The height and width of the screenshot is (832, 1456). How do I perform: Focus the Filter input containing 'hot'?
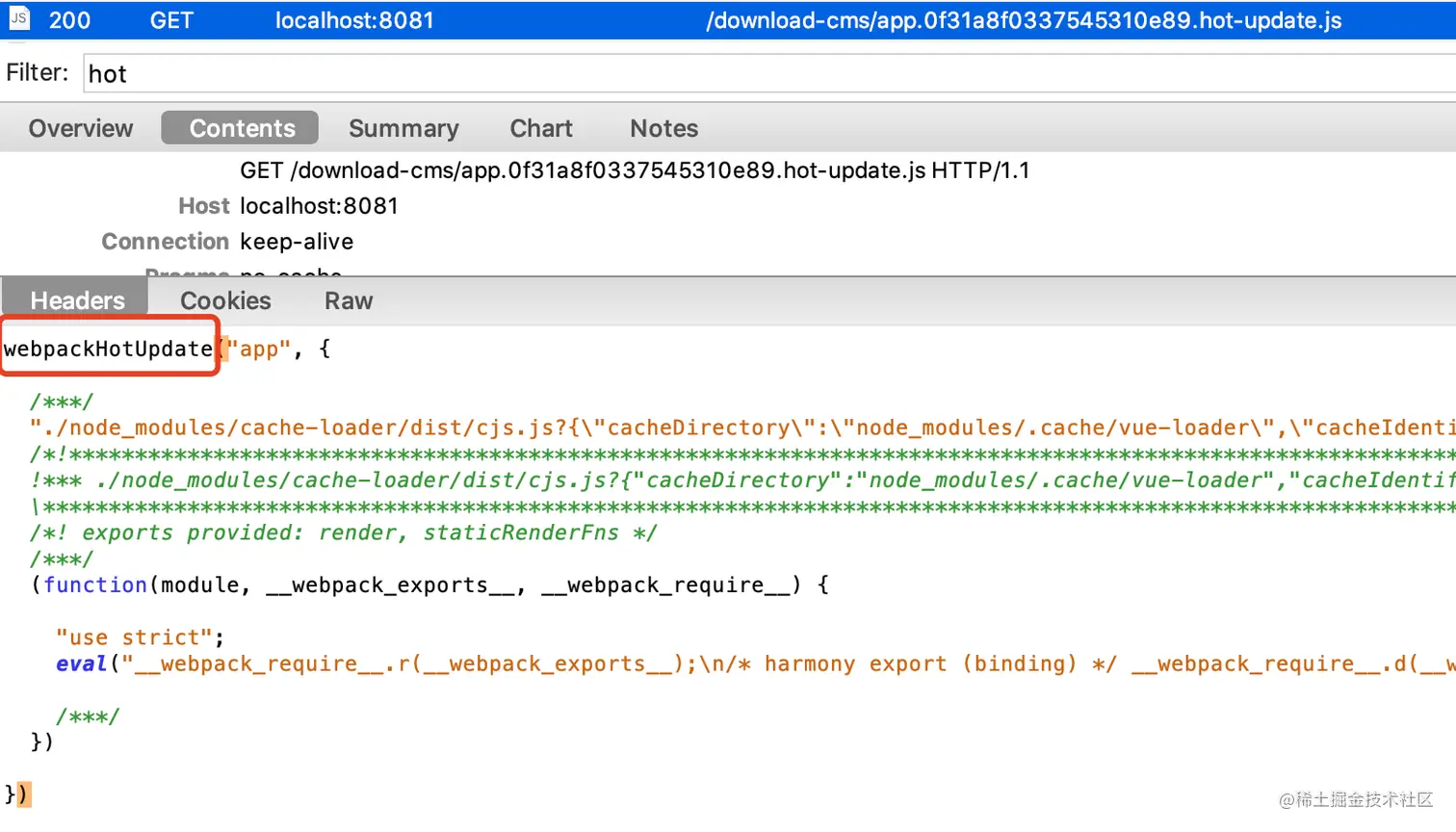point(769,73)
